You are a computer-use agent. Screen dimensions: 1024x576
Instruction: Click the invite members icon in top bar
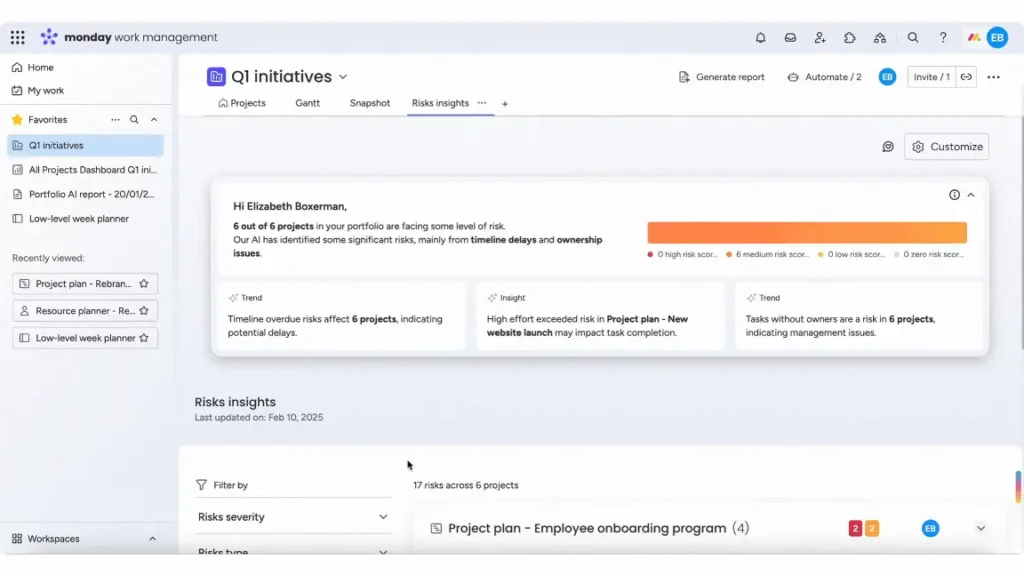[x=820, y=38]
